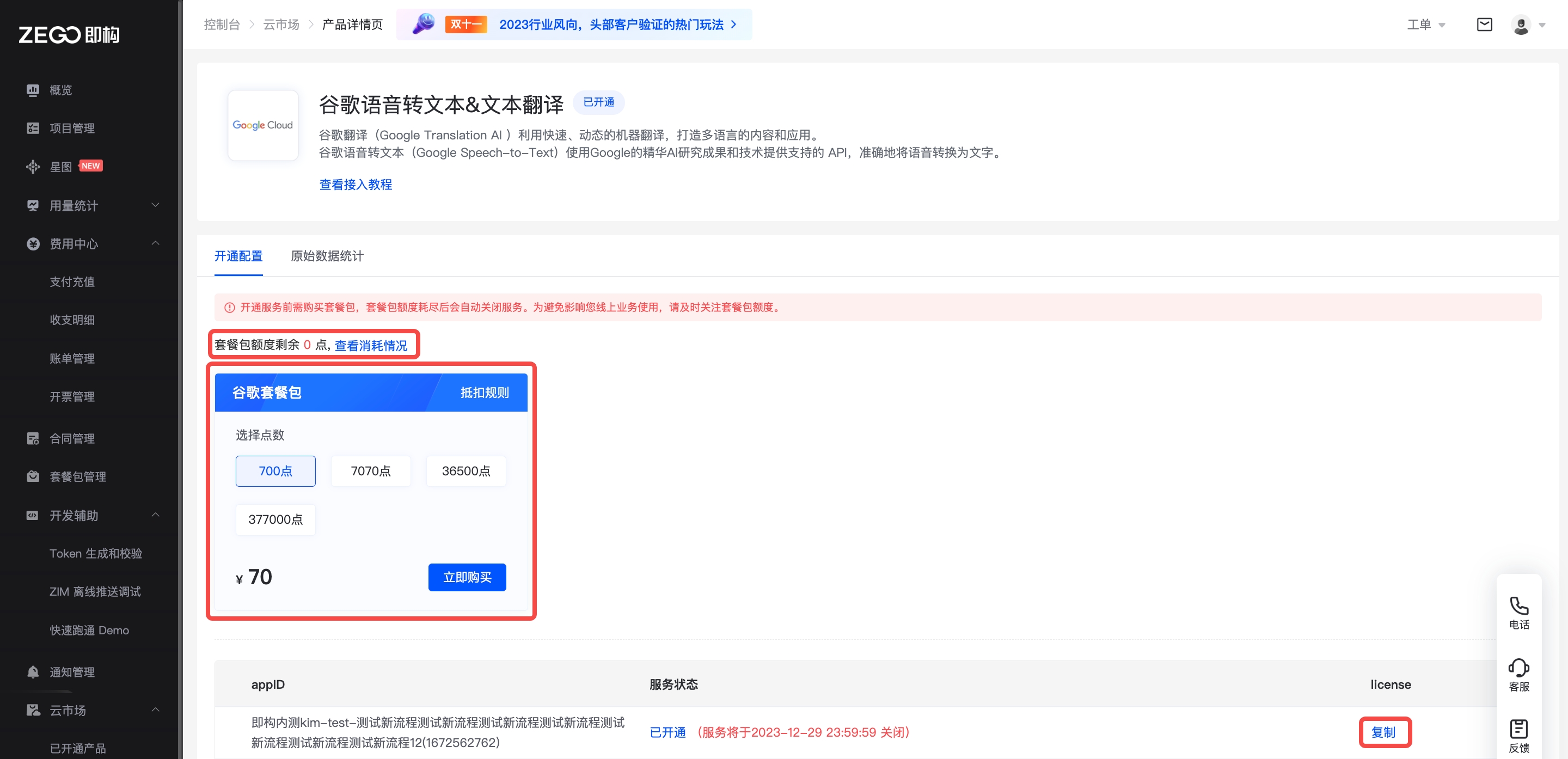Open 收支明细 in sidebar
1568x759 pixels.
point(72,320)
